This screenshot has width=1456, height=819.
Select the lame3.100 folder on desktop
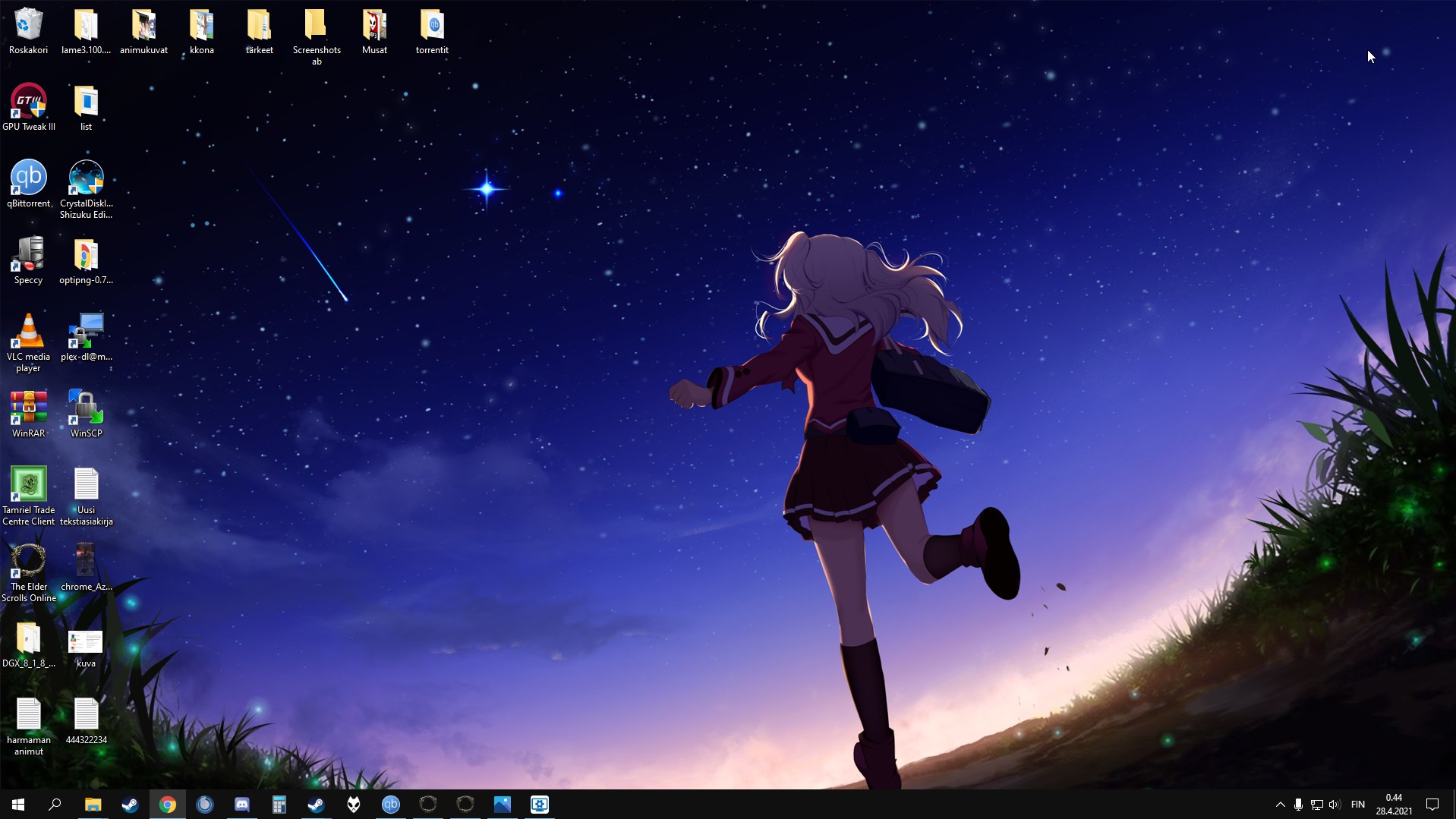86,31
